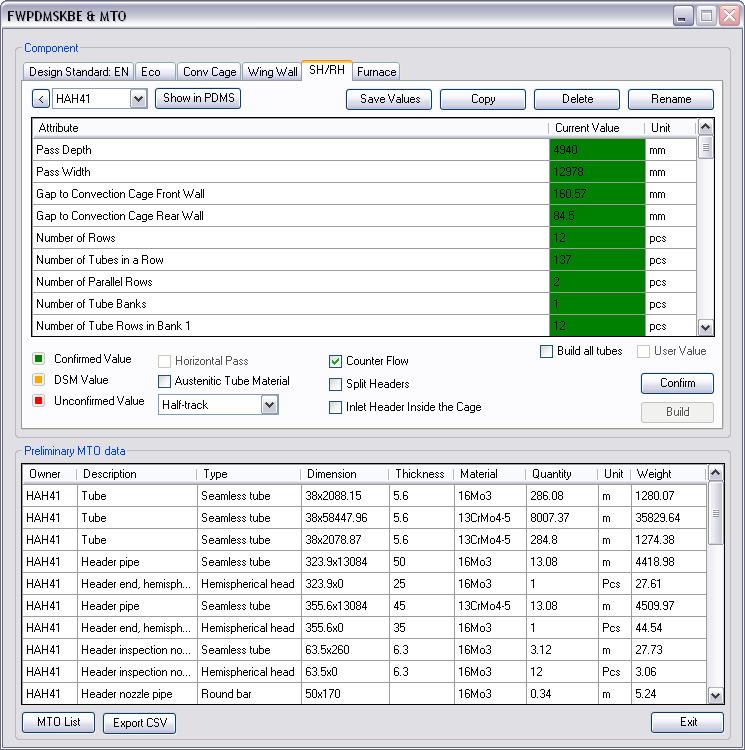Viewport: 745px width, 750px height.
Task: Open the Furnace tab
Action: (x=376, y=72)
